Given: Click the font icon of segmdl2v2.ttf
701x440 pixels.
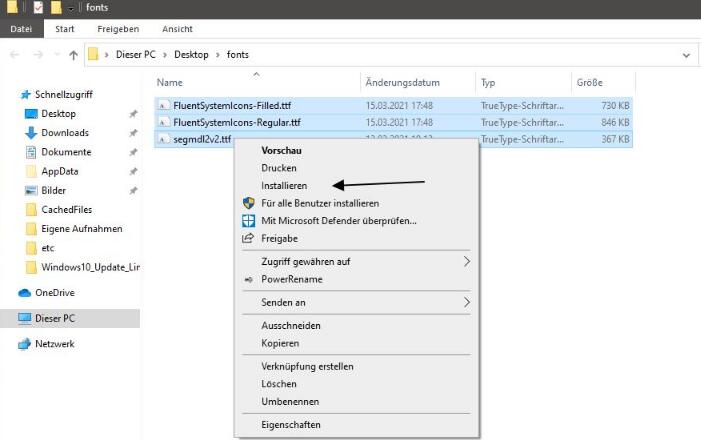Looking at the screenshot, I should coord(164,140).
